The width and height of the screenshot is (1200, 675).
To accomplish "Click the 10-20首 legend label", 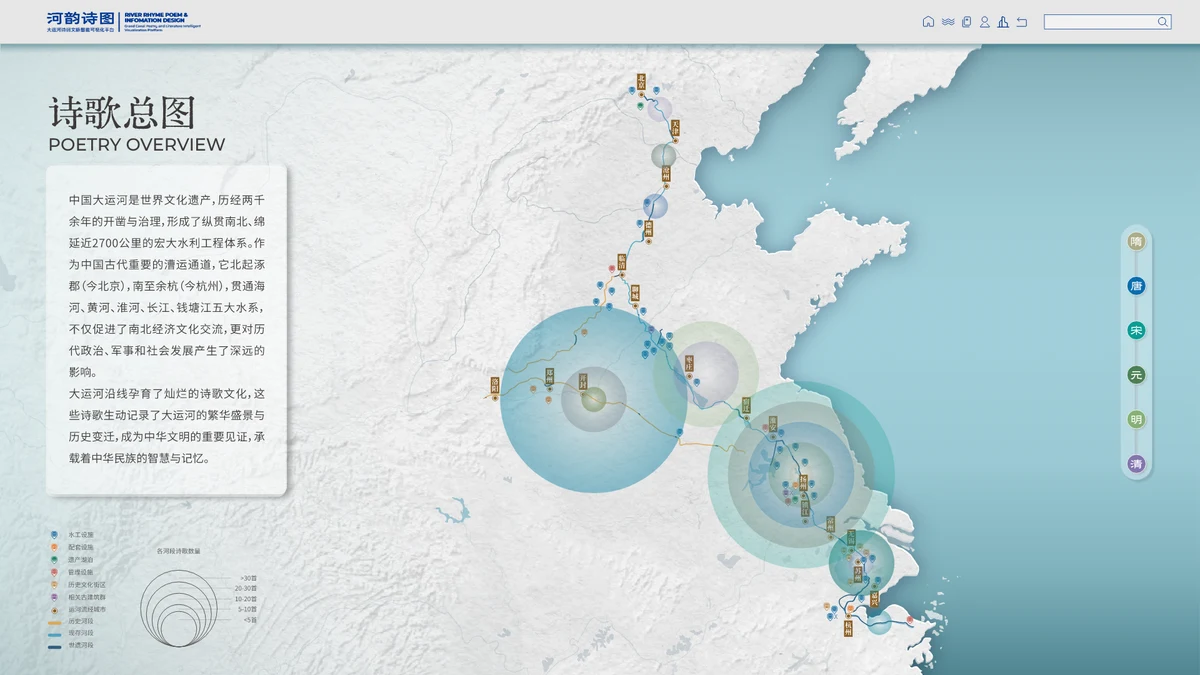I will (x=246, y=599).
